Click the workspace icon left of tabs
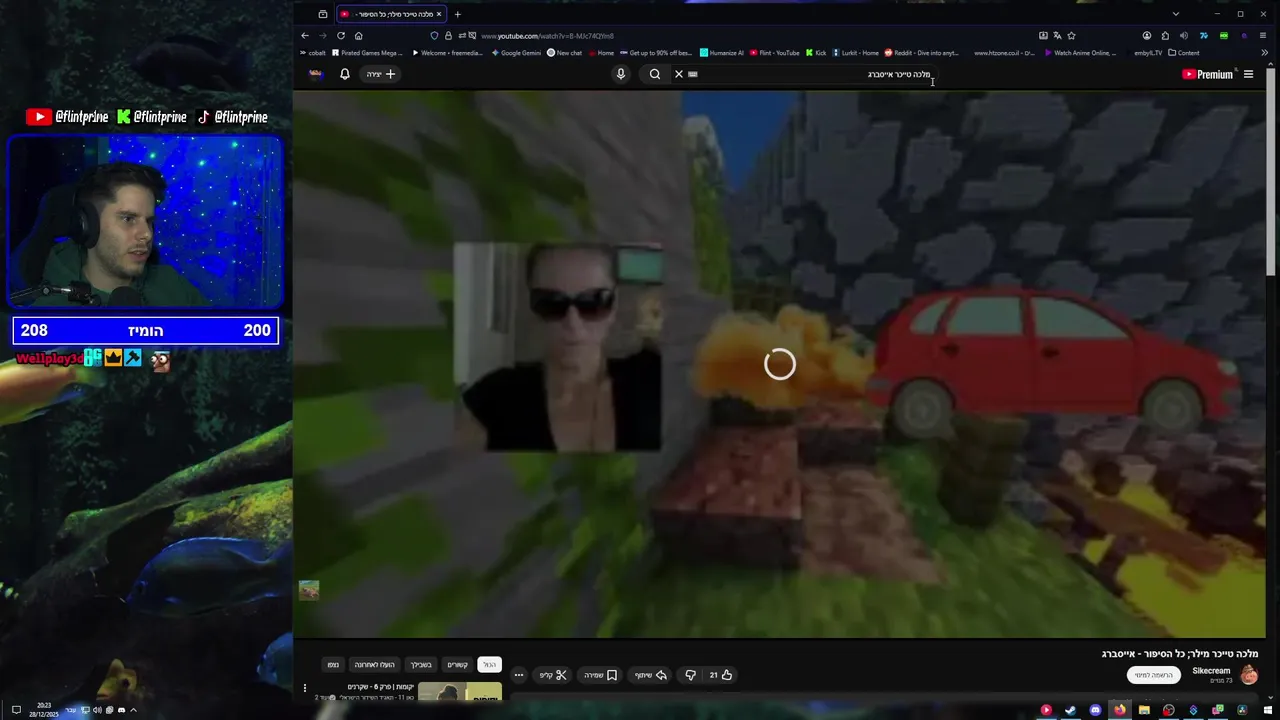This screenshot has width=1280, height=720. (323, 14)
